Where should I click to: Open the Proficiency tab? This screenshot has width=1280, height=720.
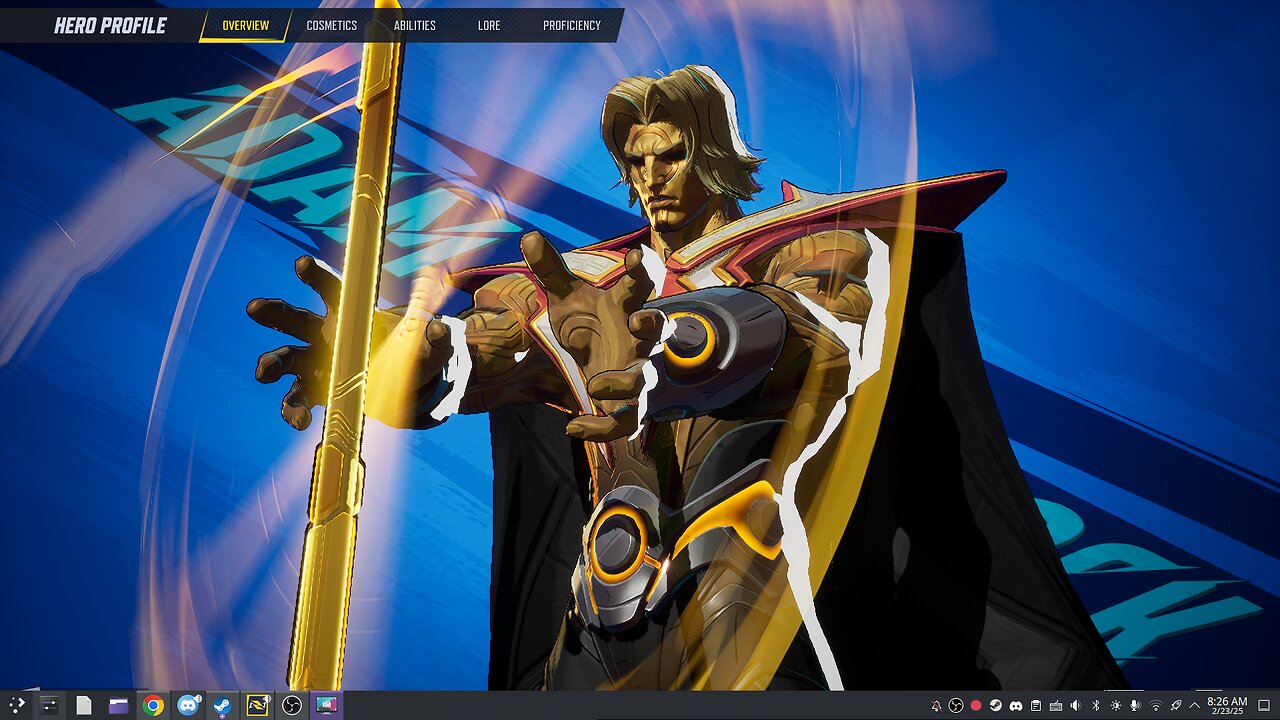572,25
